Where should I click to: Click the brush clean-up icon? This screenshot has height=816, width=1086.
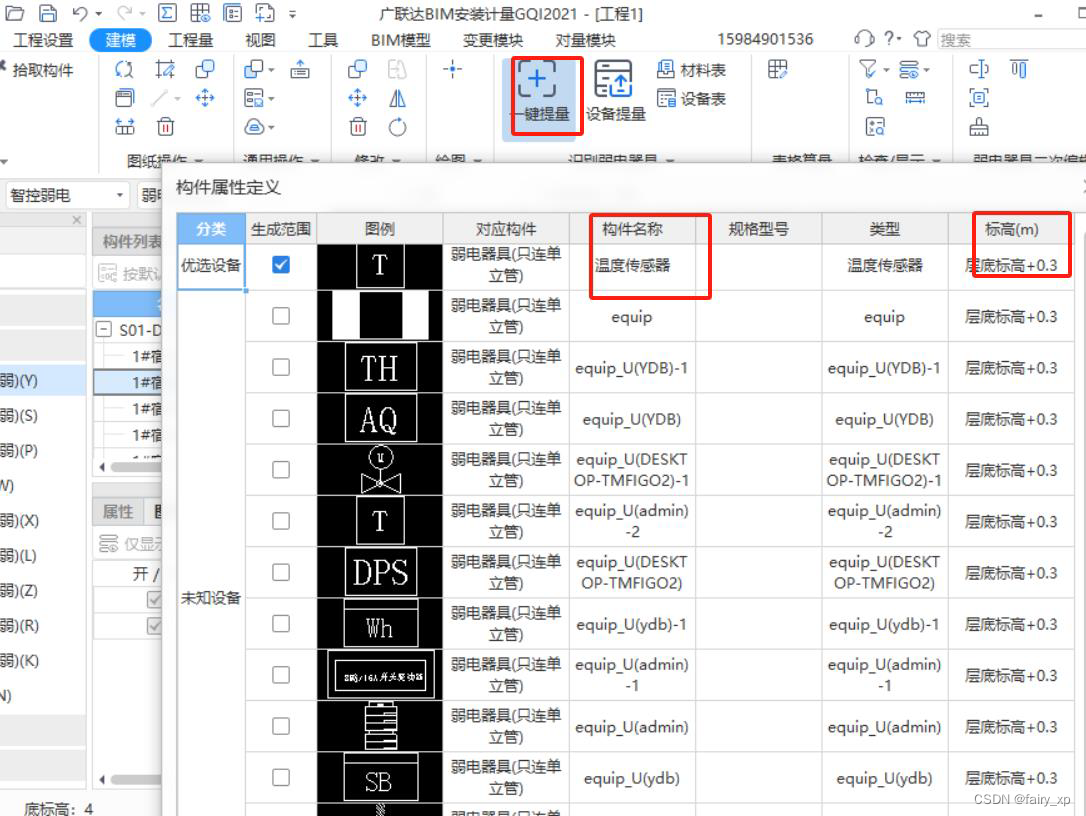pos(979,127)
